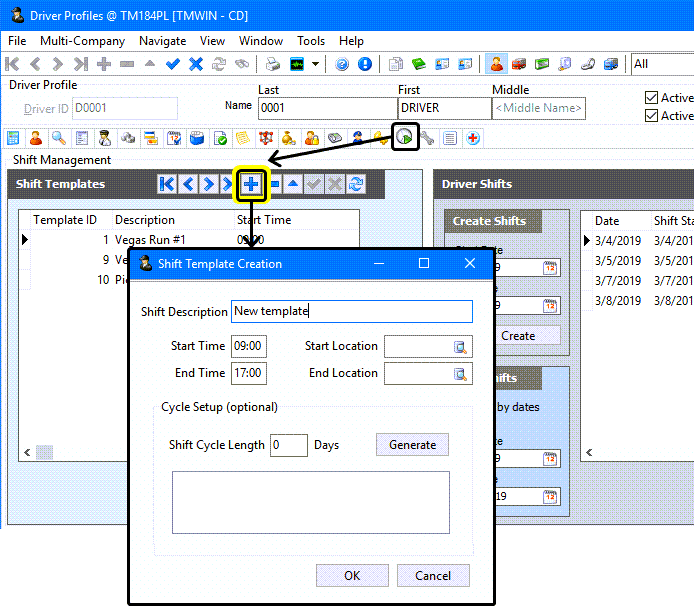694x606 pixels.
Task: Toggle the first Active checkbox
Action: point(652,98)
